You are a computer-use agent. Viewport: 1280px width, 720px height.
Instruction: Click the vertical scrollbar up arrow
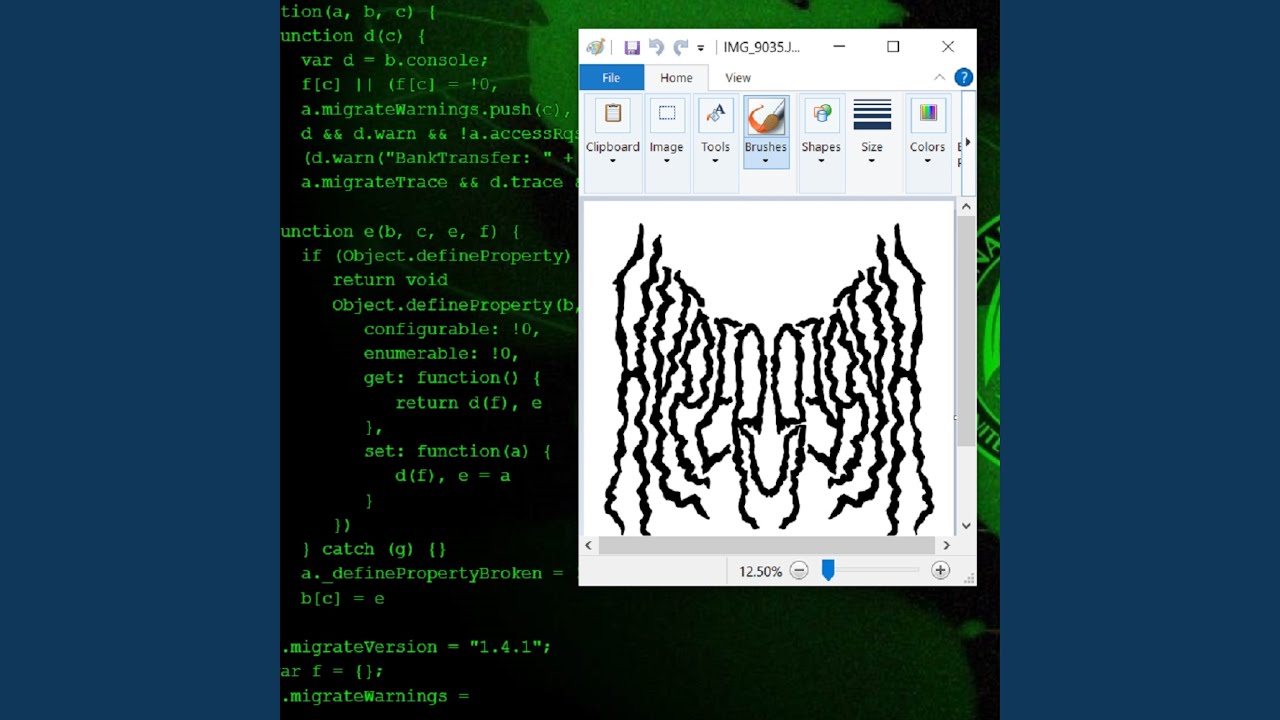click(966, 207)
